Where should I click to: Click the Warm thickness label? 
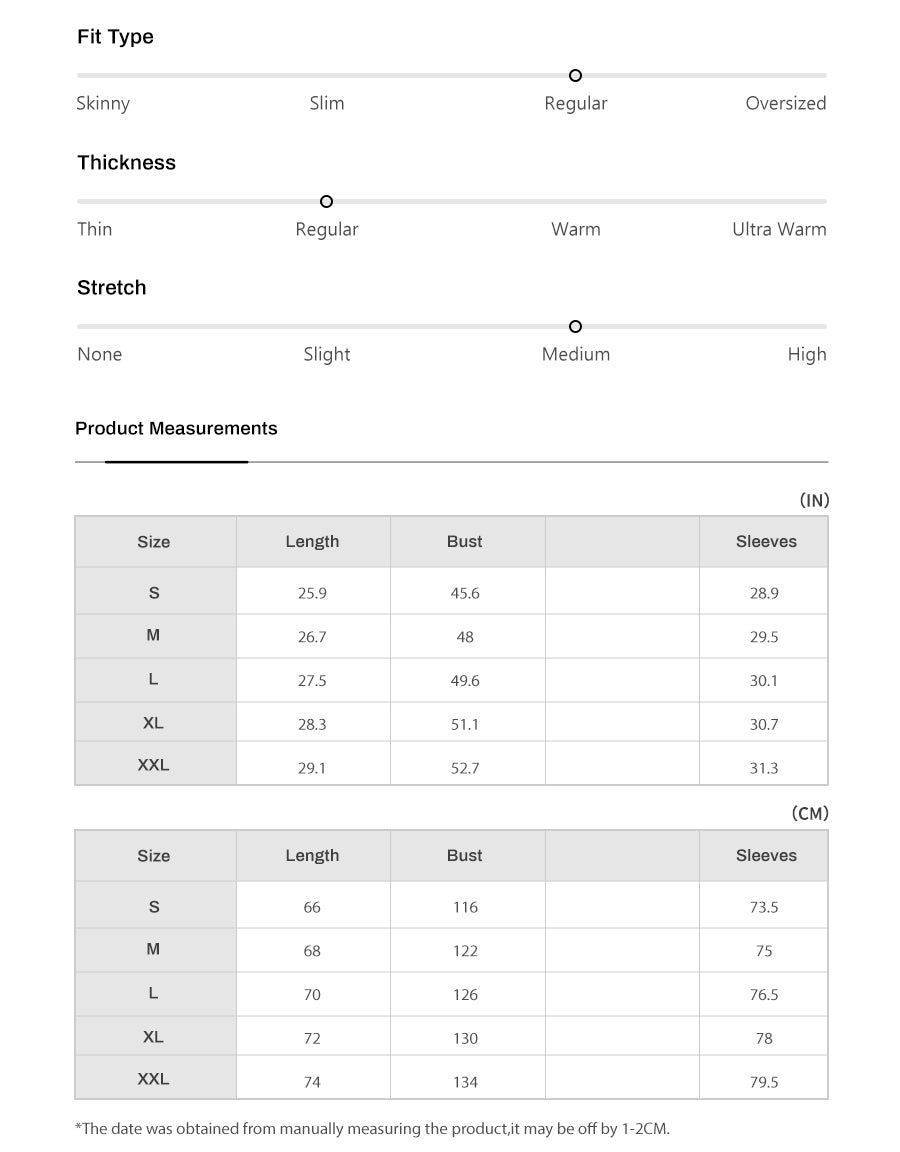tap(575, 229)
